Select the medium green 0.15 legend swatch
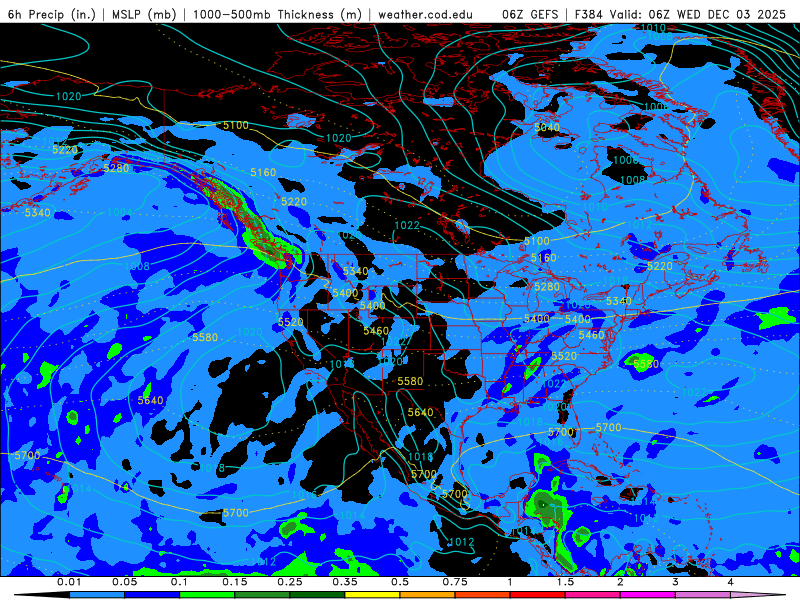Viewport: 800px width, 600px height. 262,595
